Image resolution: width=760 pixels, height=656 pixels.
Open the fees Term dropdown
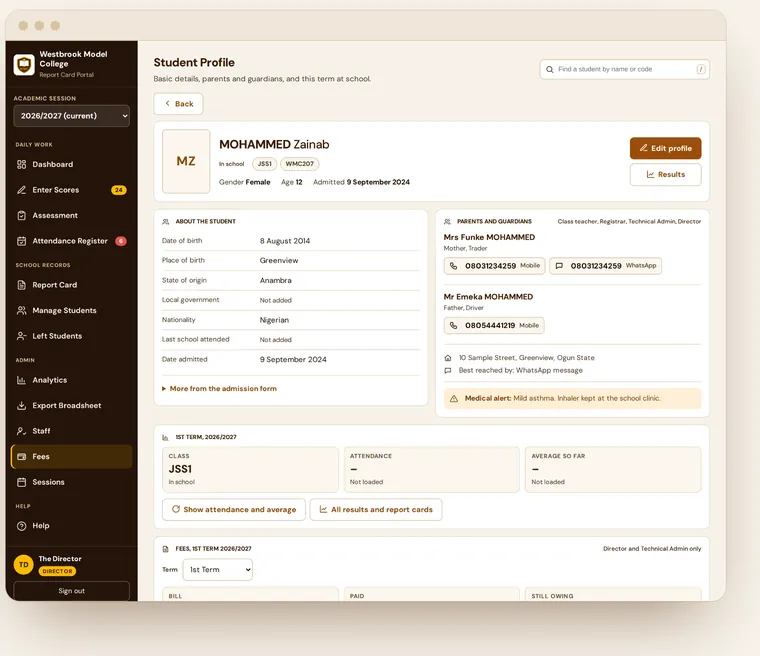218,570
